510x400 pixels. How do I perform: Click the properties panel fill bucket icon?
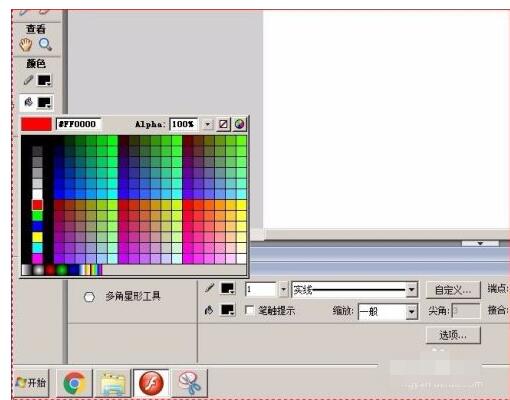209,310
